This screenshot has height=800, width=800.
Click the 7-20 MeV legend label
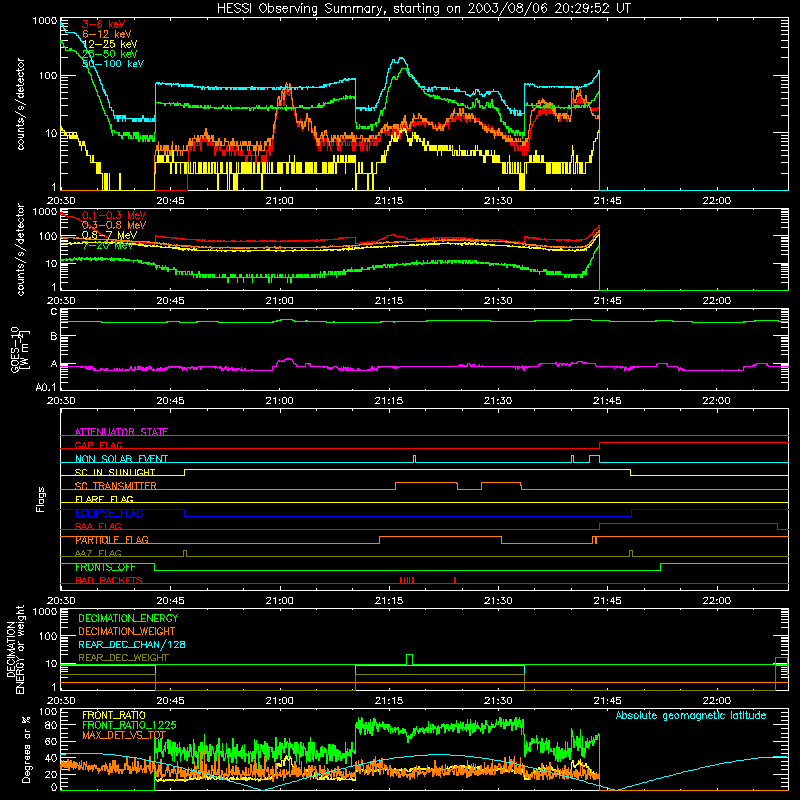tap(107, 245)
